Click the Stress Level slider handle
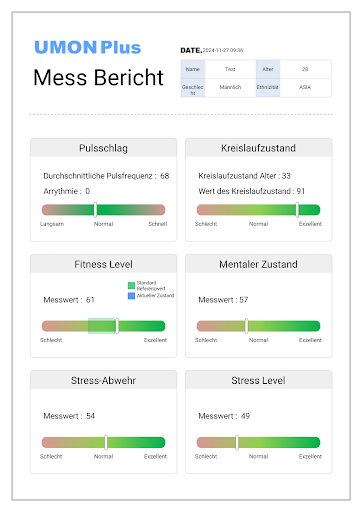This screenshot has height=512, width=362. [237, 442]
